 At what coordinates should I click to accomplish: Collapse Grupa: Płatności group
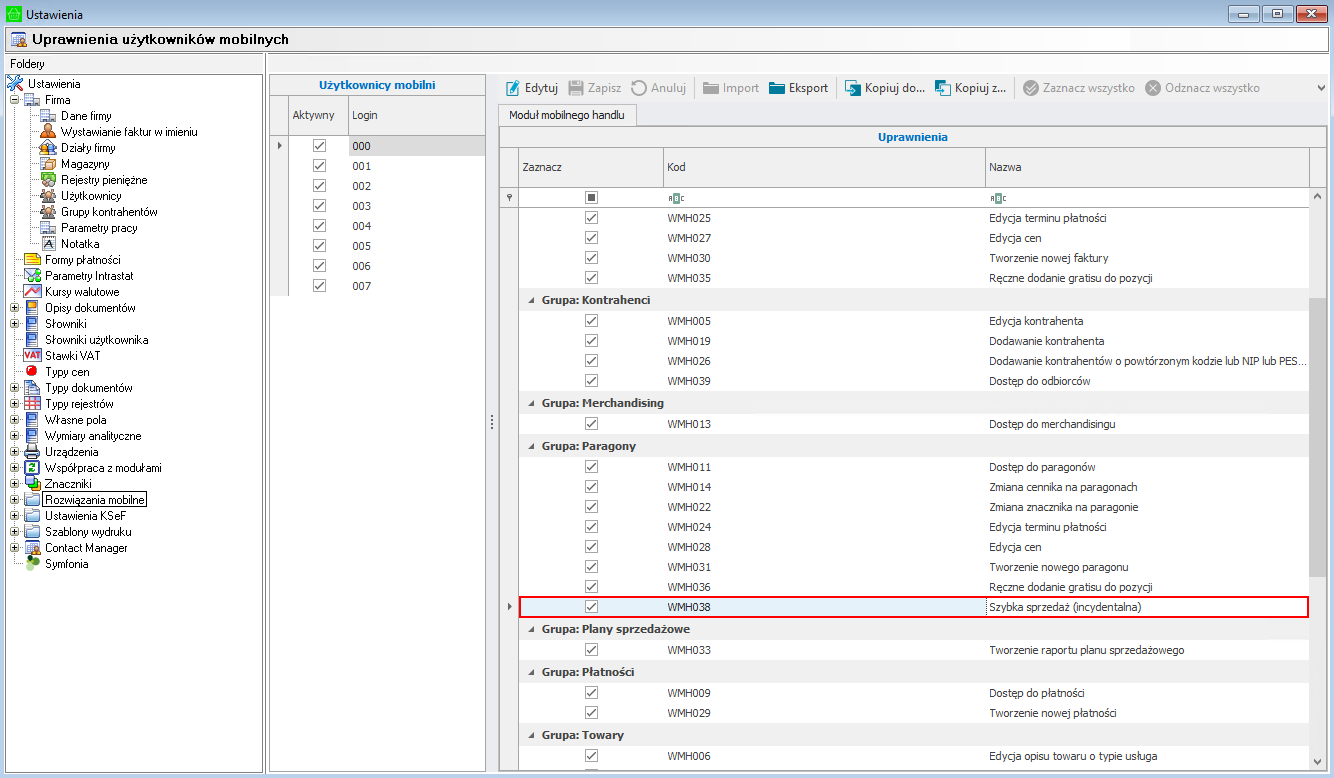[530, 672]
